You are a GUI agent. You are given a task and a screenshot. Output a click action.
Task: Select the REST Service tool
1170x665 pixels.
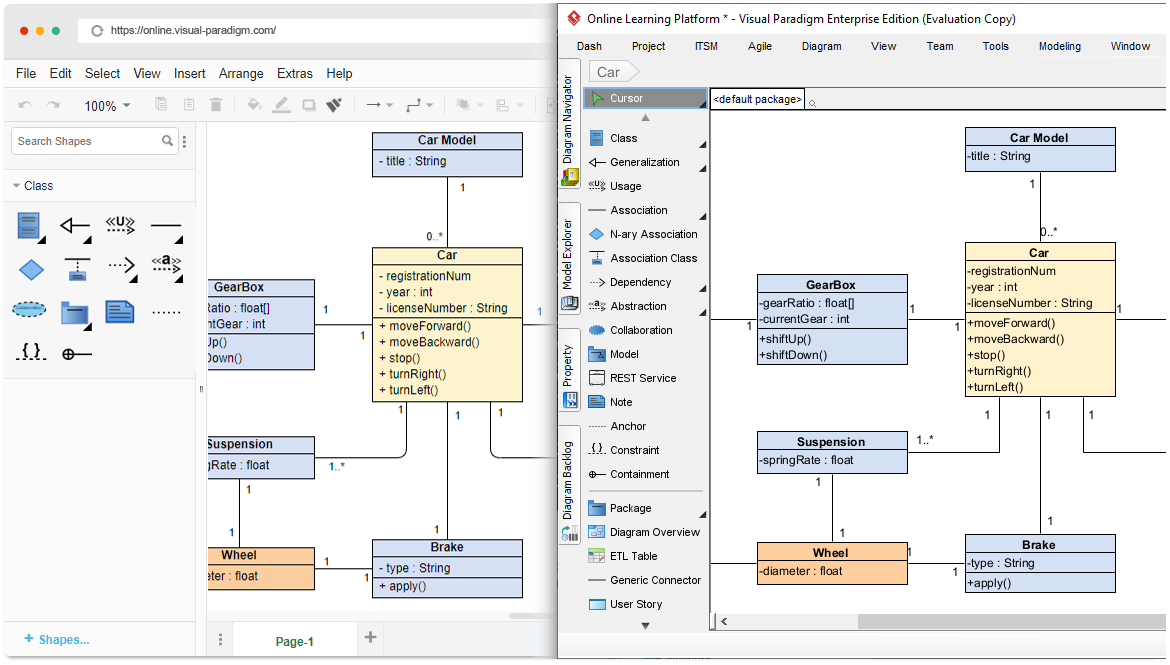click(646, 378)
